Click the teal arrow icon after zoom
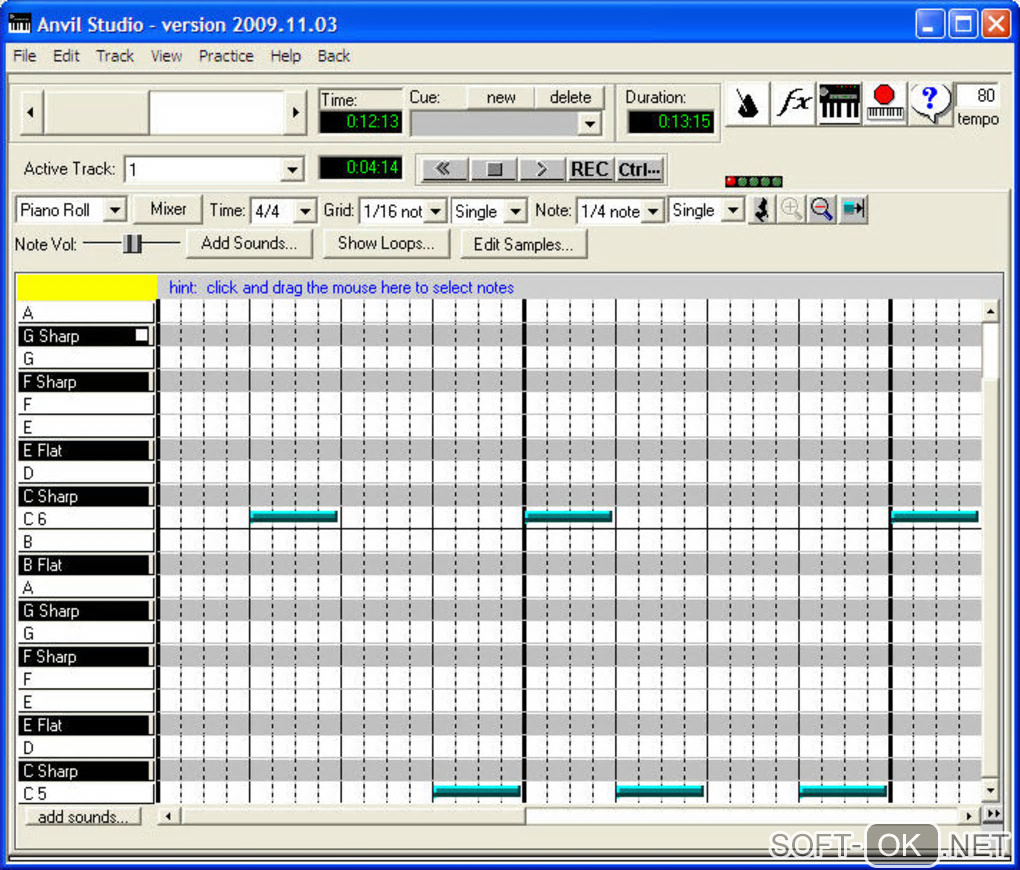1020x870 pixels. tap(853, 211)
